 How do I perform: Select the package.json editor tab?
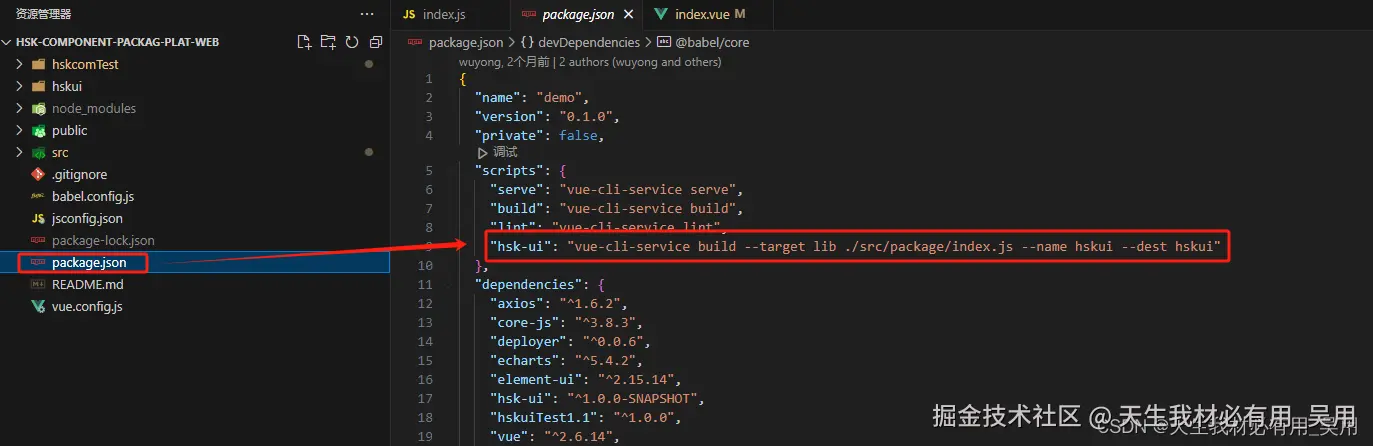point(577,15)
